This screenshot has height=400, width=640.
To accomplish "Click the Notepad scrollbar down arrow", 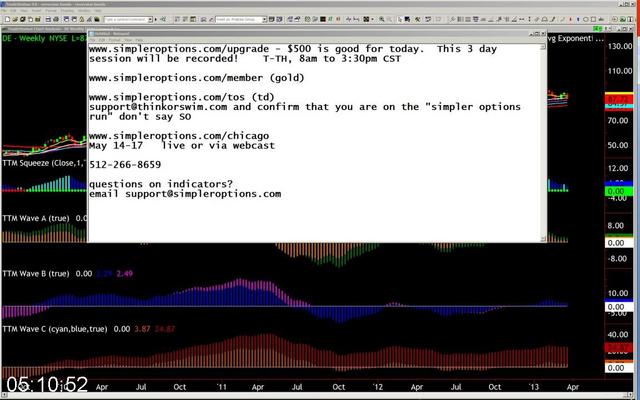I will pyautogui.click(x=543, y=239).
